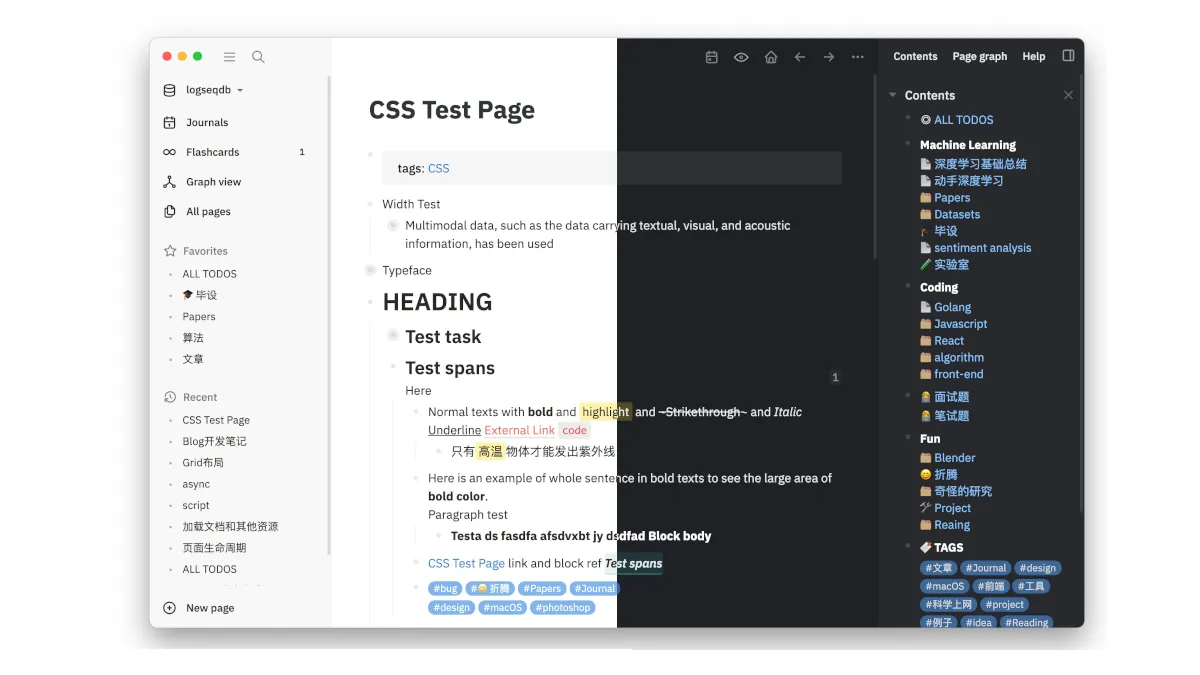The width and height of the screenshot is (1200, 675).
Task: Open Papers in Favorites list
Action: [199, 317]
